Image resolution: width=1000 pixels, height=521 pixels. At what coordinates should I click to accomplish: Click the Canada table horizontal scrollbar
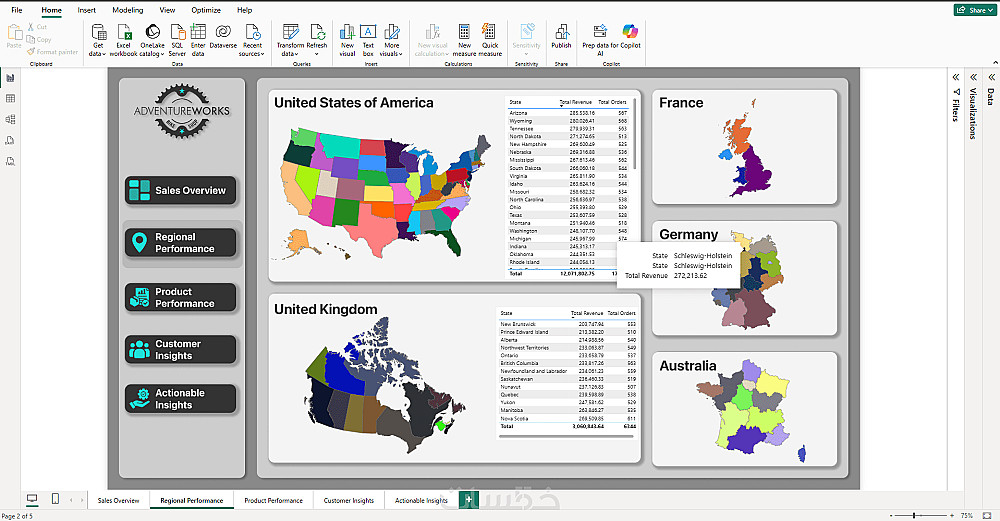tap(566, 437)
